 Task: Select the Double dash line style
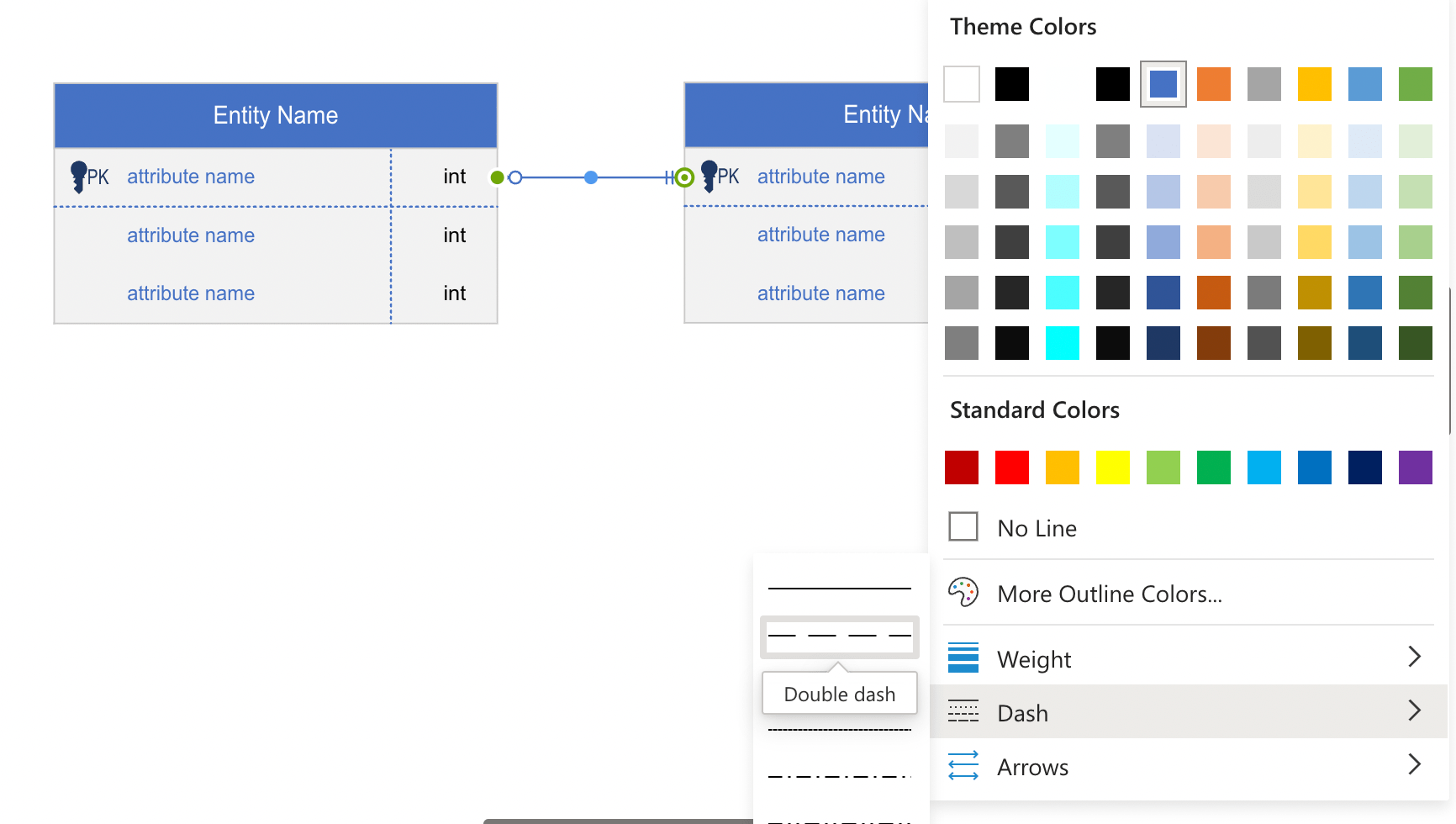pyautogui.click(x=840, y=636)
